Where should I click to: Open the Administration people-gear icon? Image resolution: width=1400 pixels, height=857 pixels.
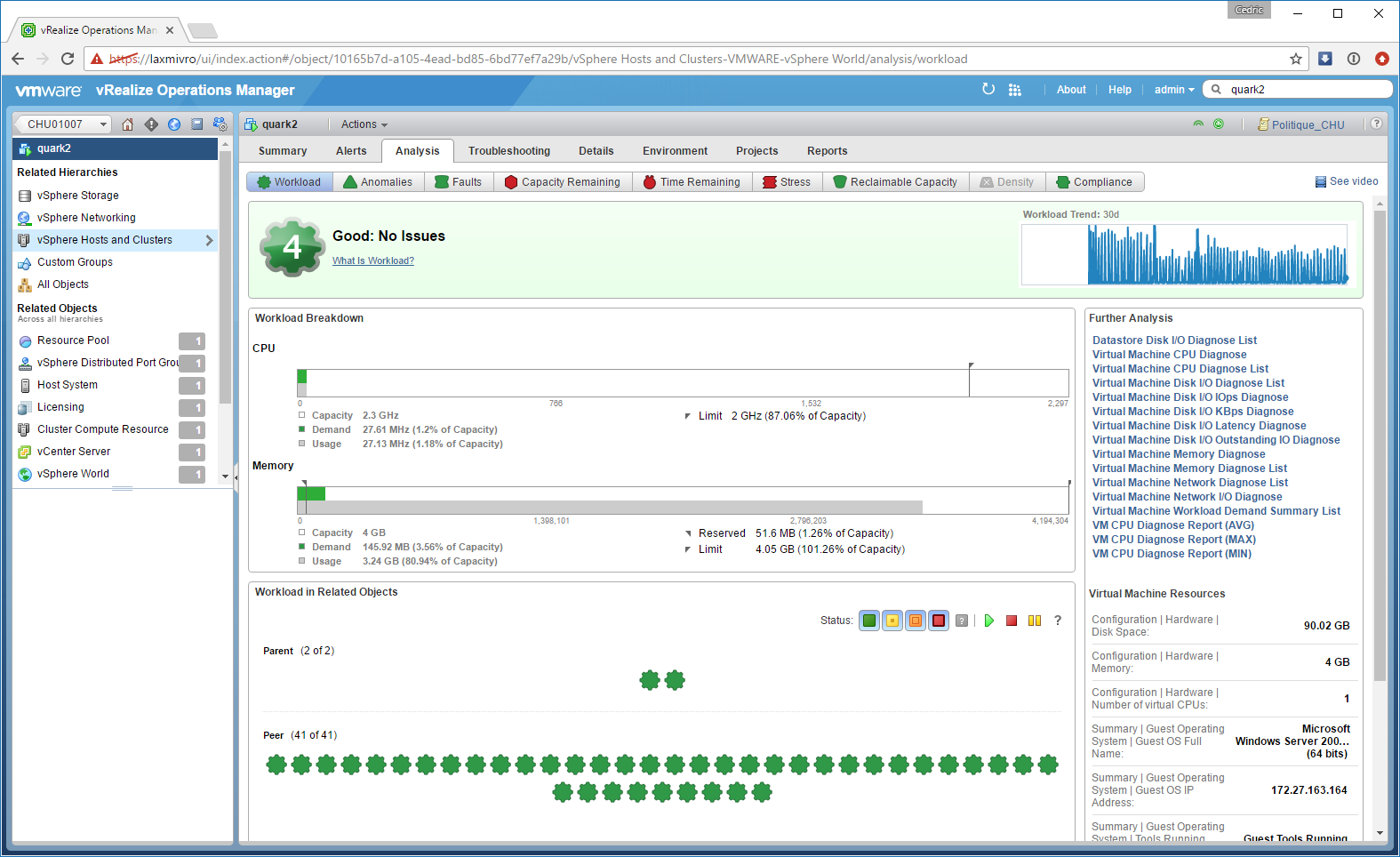(220, 124)
